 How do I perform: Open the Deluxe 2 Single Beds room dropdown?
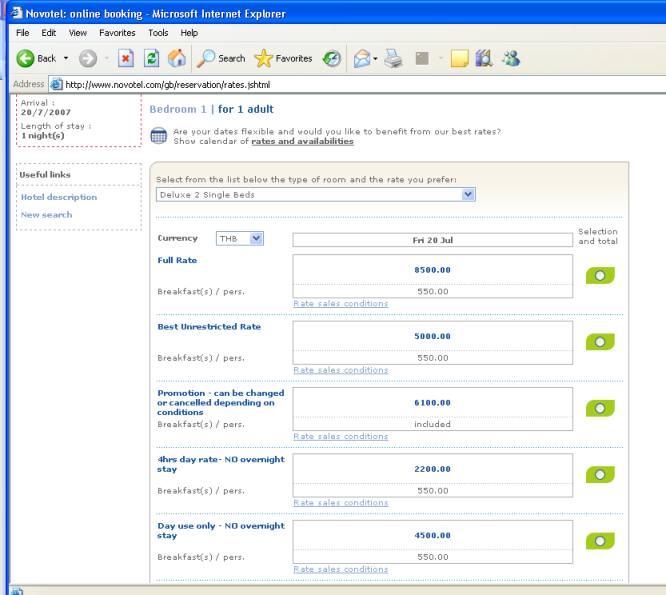[315, 195]
